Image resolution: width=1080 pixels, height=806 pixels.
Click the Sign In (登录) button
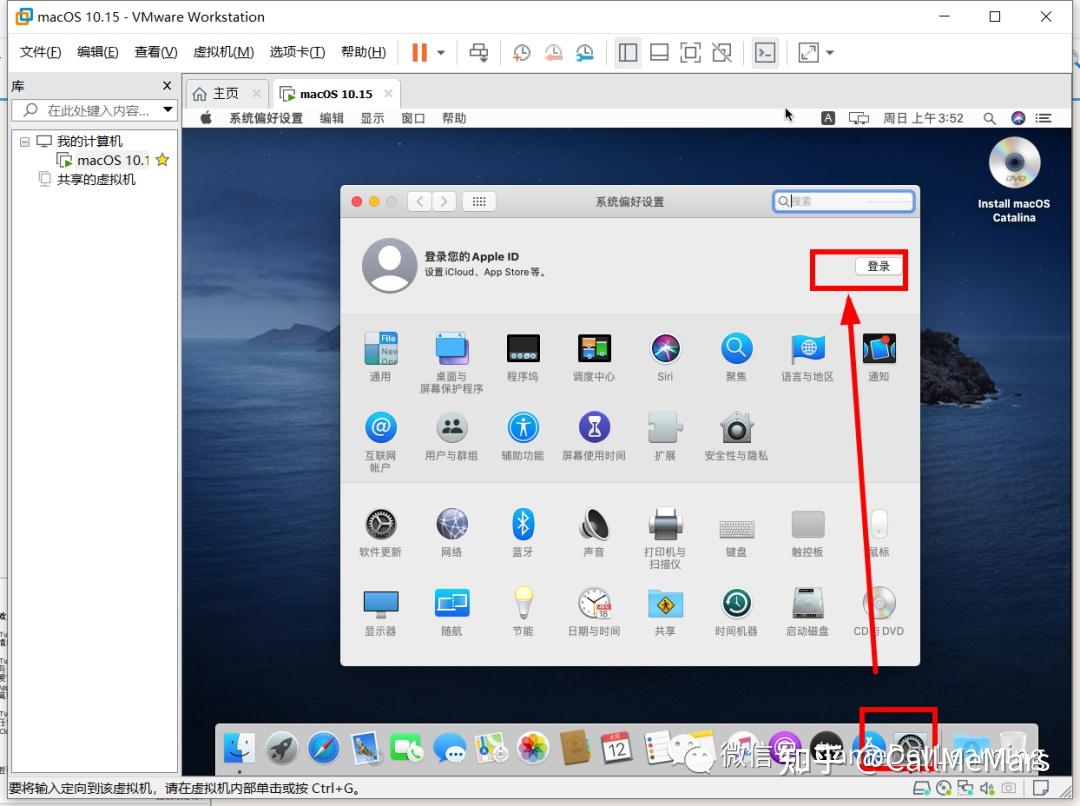click(878, 266)
